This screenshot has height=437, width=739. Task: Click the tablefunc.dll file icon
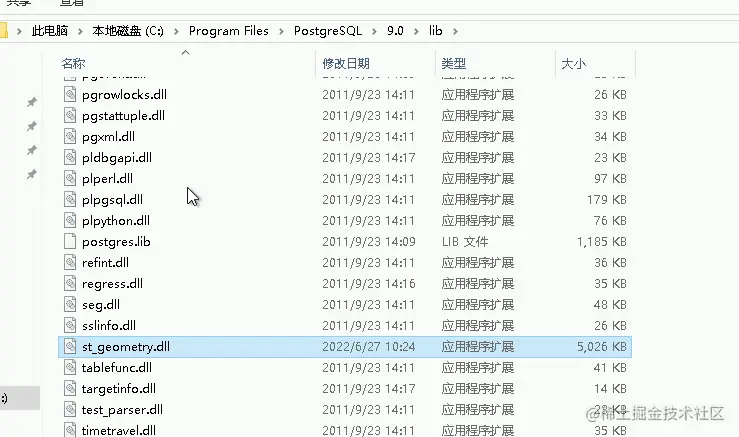pos(70,367)
